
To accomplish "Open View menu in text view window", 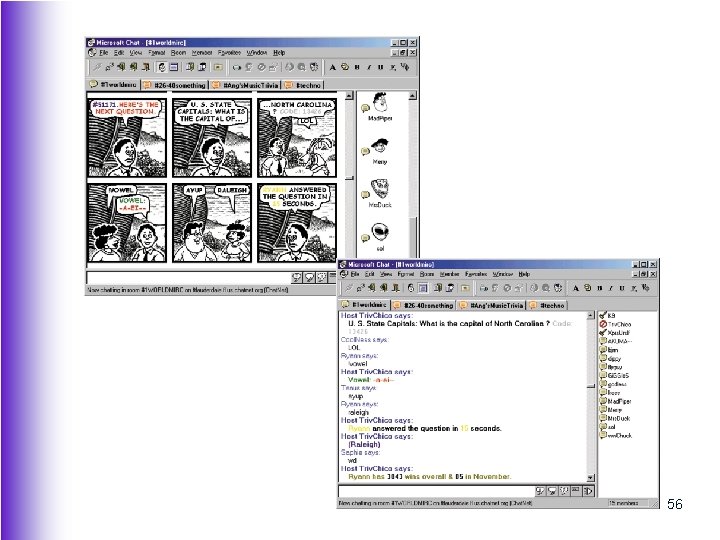I will (386, 274).
